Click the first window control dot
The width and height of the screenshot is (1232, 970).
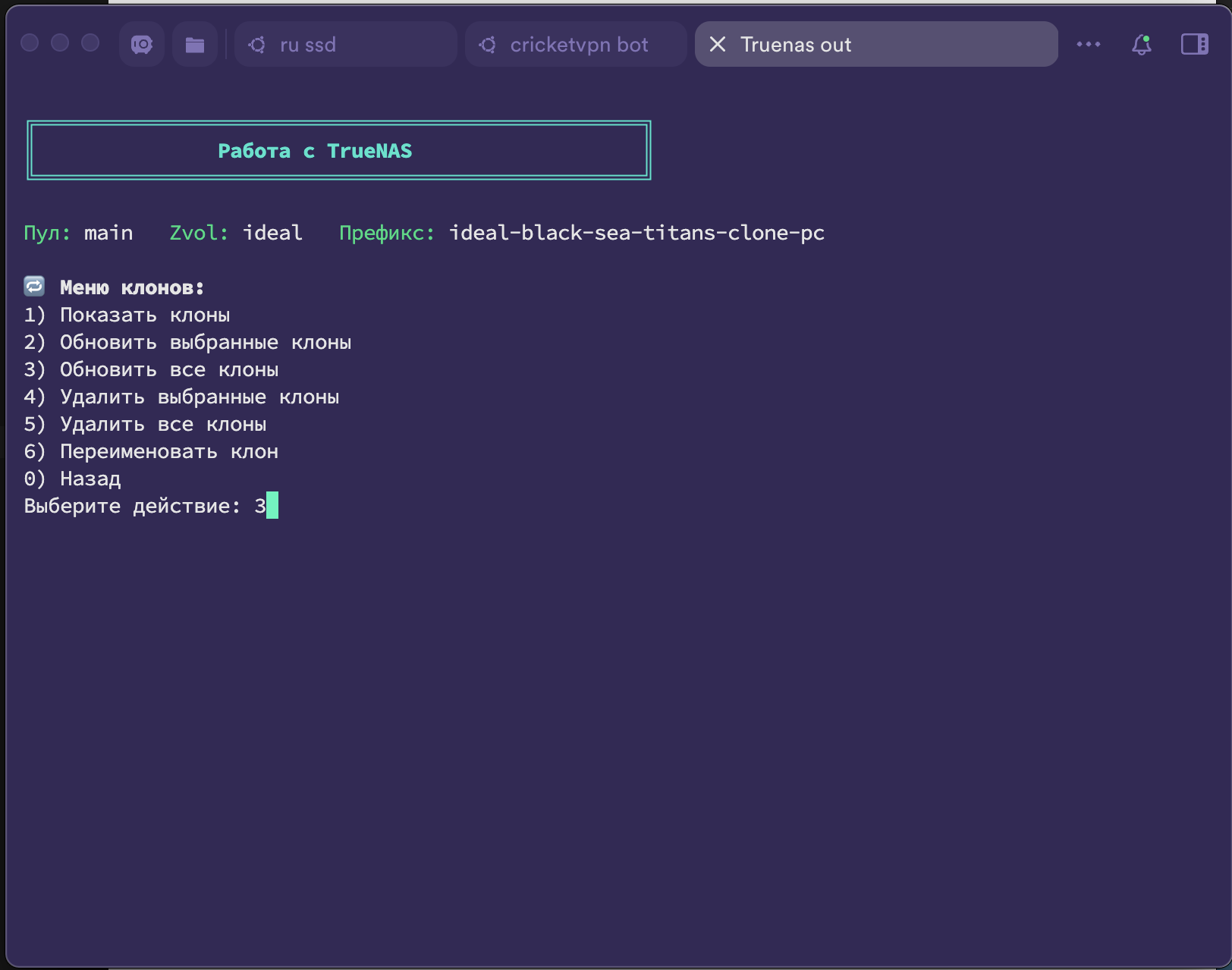(x=30, y=43)
